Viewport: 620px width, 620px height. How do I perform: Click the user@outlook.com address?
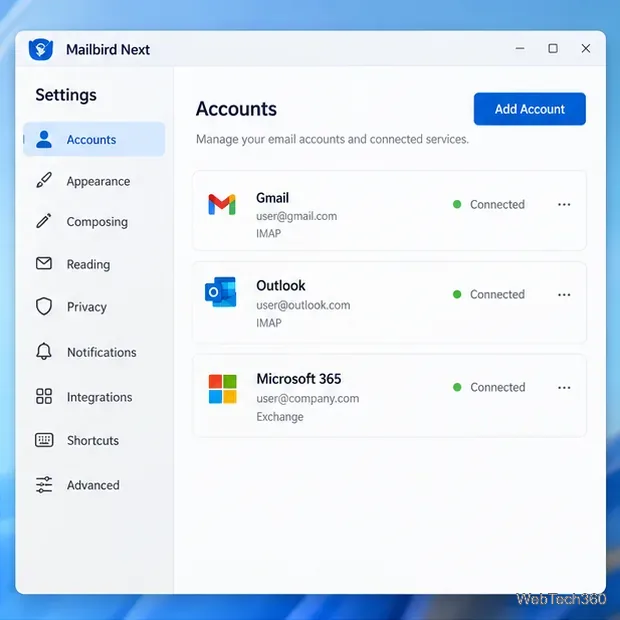point(303,305)
